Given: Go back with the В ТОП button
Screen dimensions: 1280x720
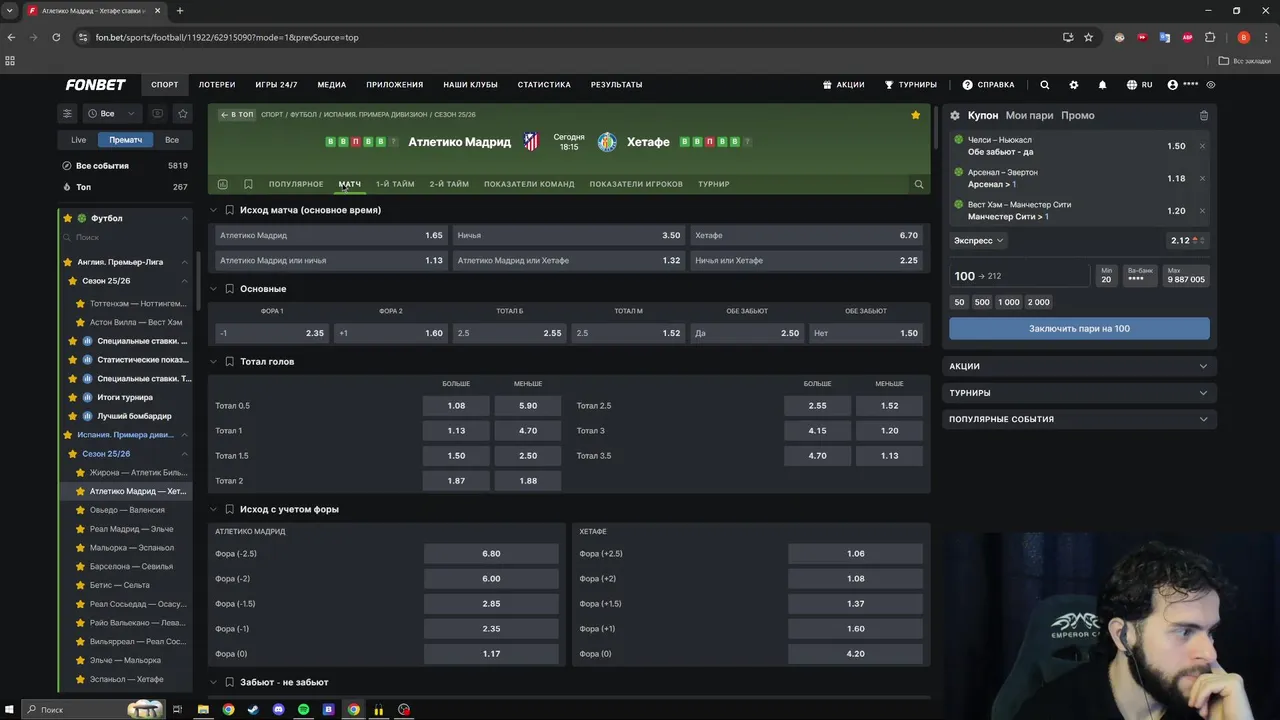Looking at the screenshot, I should [237, 115].
